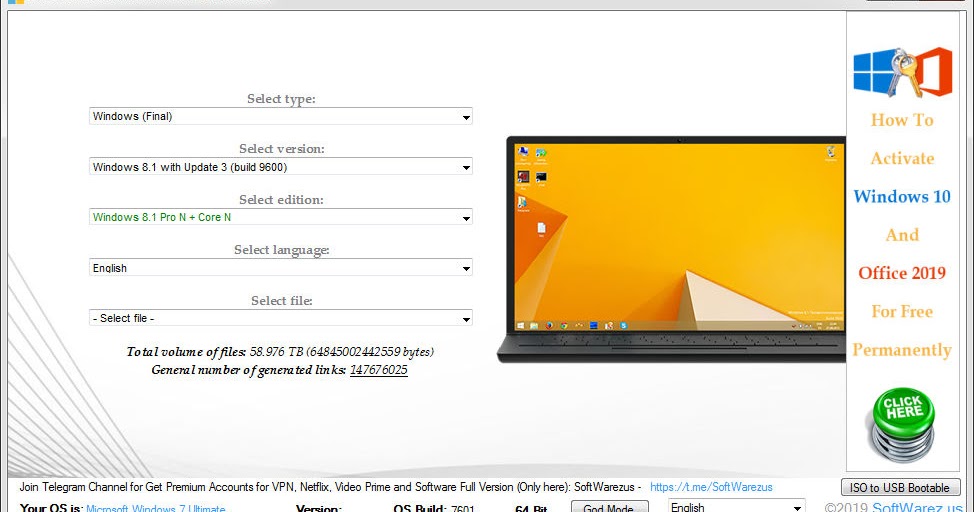The image size is (974, 512).
Task: Click the 'Windows 10' banner text
Action: point(902,196)
